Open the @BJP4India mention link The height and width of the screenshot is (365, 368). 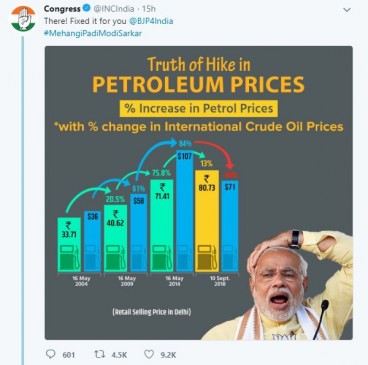[x=151, y=21]
